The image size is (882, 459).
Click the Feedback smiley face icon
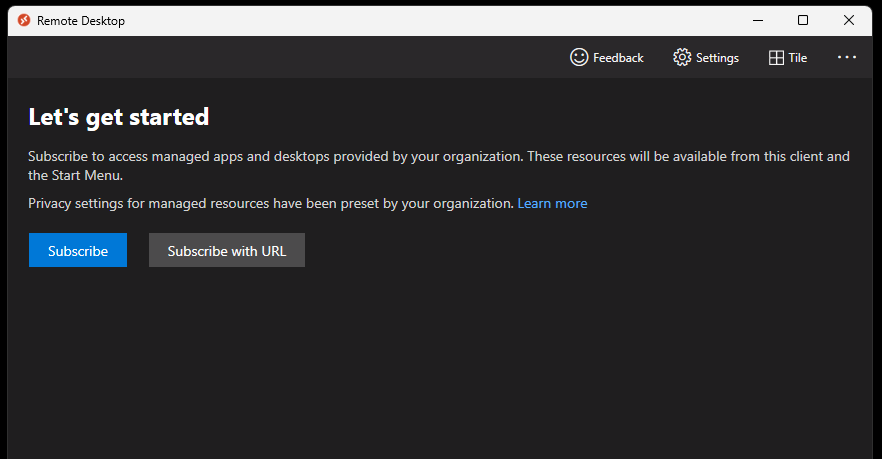[x=579, y=57]
